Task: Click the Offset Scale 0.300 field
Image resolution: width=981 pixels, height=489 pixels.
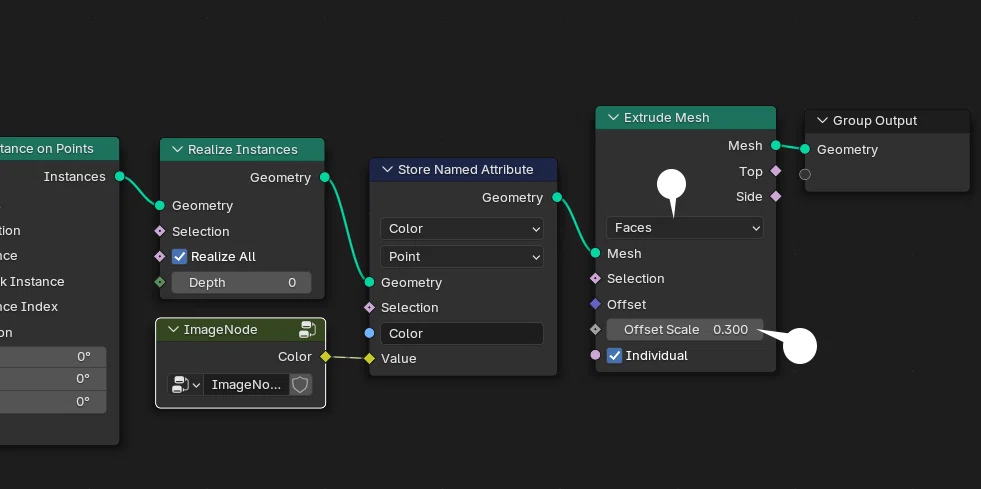Action: [684, 330]
